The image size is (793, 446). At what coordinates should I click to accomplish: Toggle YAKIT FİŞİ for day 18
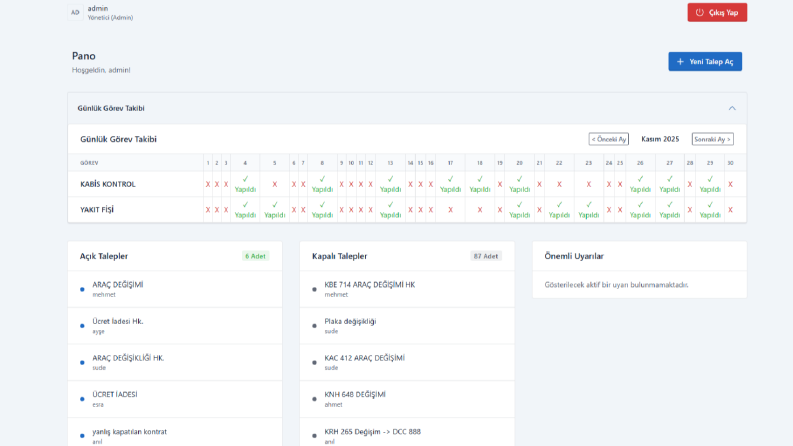tap(480, 210)
